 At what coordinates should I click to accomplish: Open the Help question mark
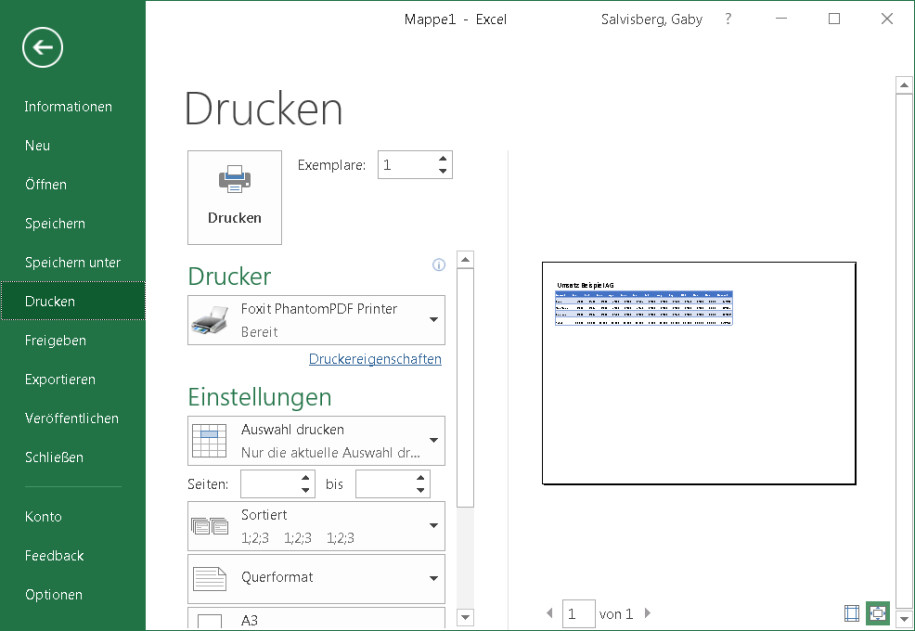click(728, 19)
